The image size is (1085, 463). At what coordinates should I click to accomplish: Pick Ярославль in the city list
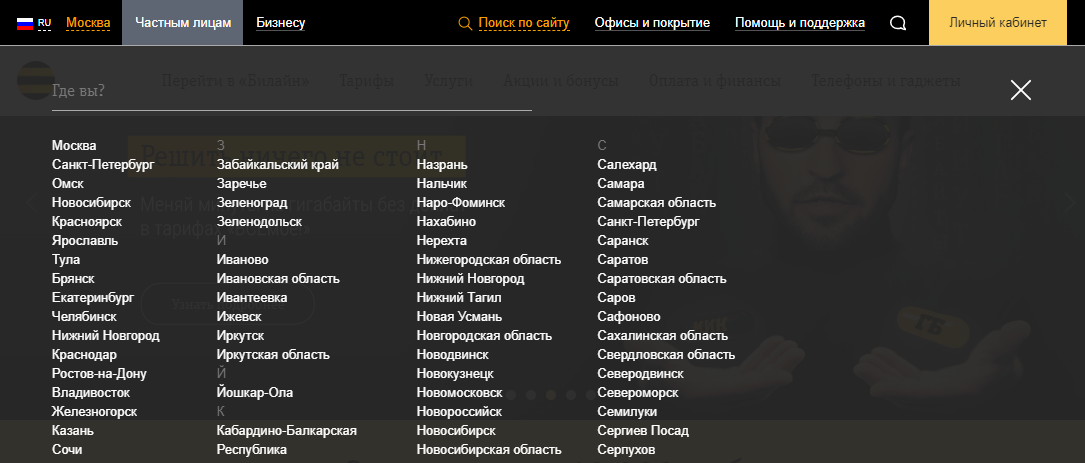point(84,241)
